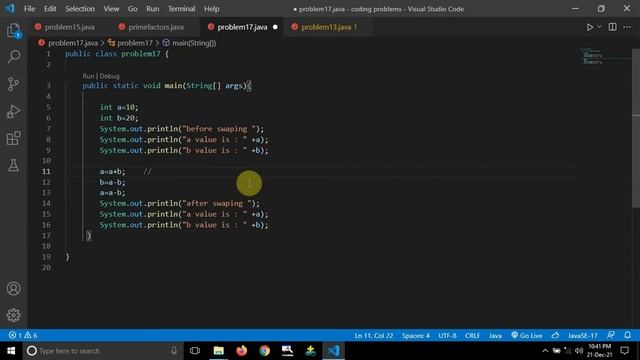Click the unsaved dot on problem17.java tab
640x360 pixels.
pos(275,27)
